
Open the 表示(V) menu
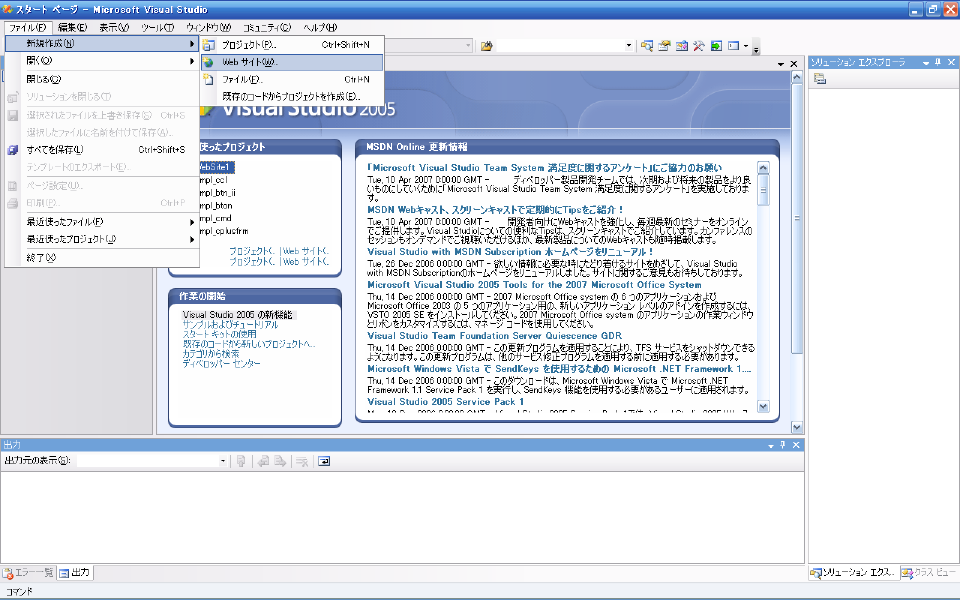(114, 28)
